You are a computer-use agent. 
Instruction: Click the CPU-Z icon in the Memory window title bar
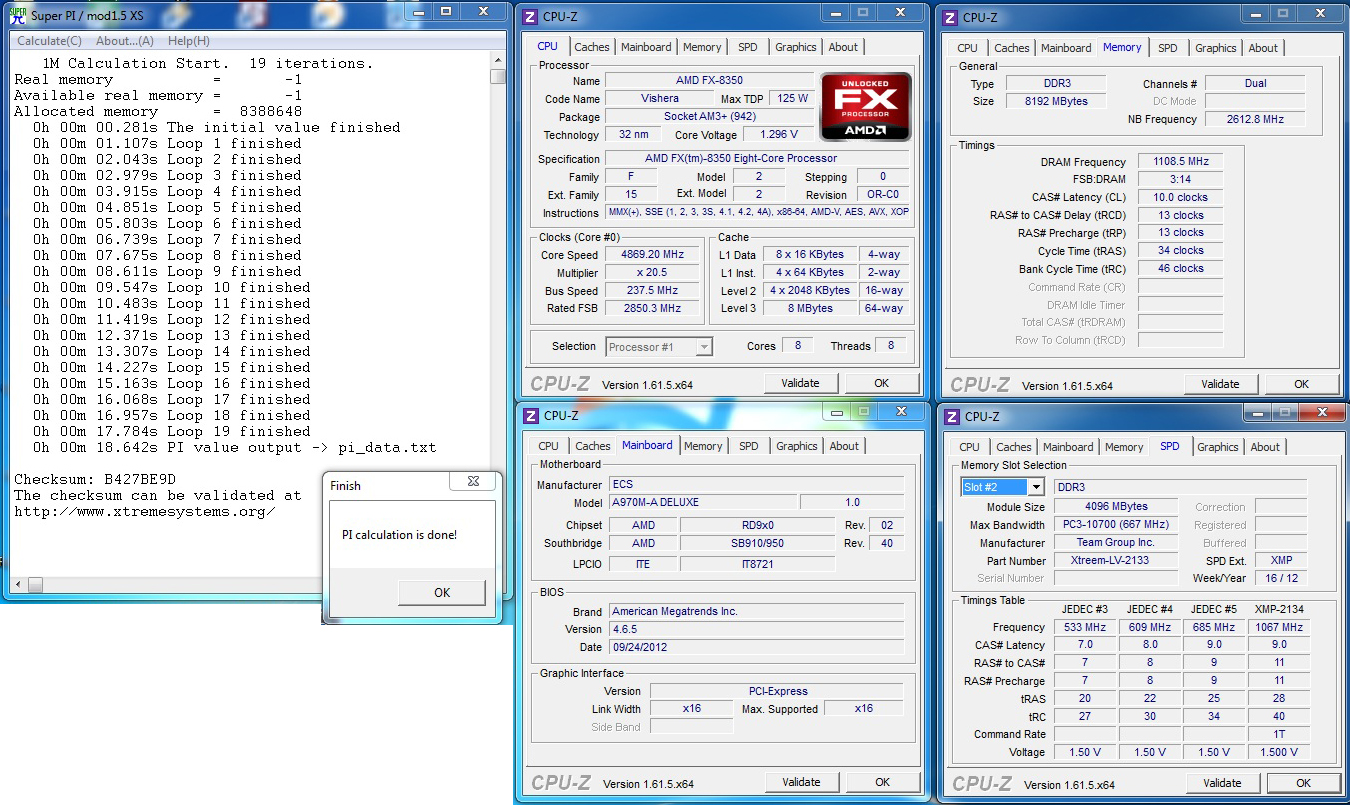click(x=951, y=18)
